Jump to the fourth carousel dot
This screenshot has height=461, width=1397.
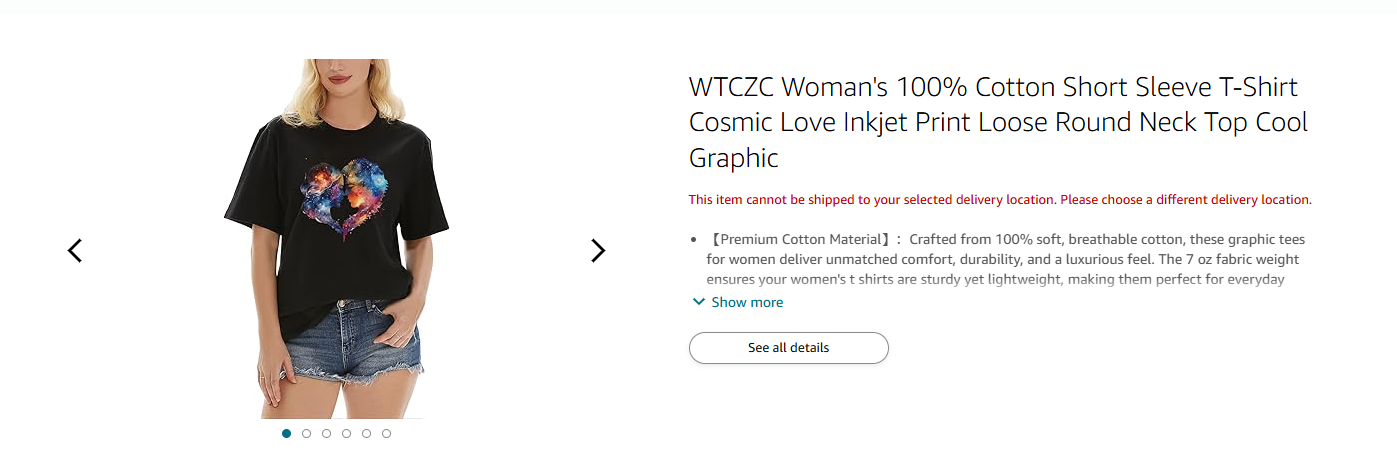[x=347, y=433]
